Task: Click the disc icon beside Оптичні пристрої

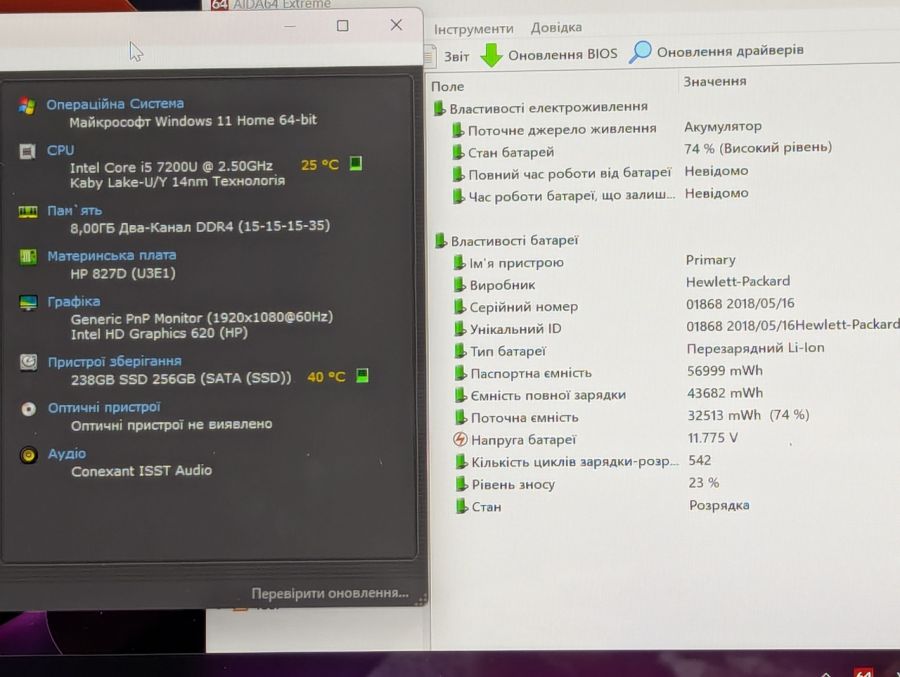Action: (28, 409)
